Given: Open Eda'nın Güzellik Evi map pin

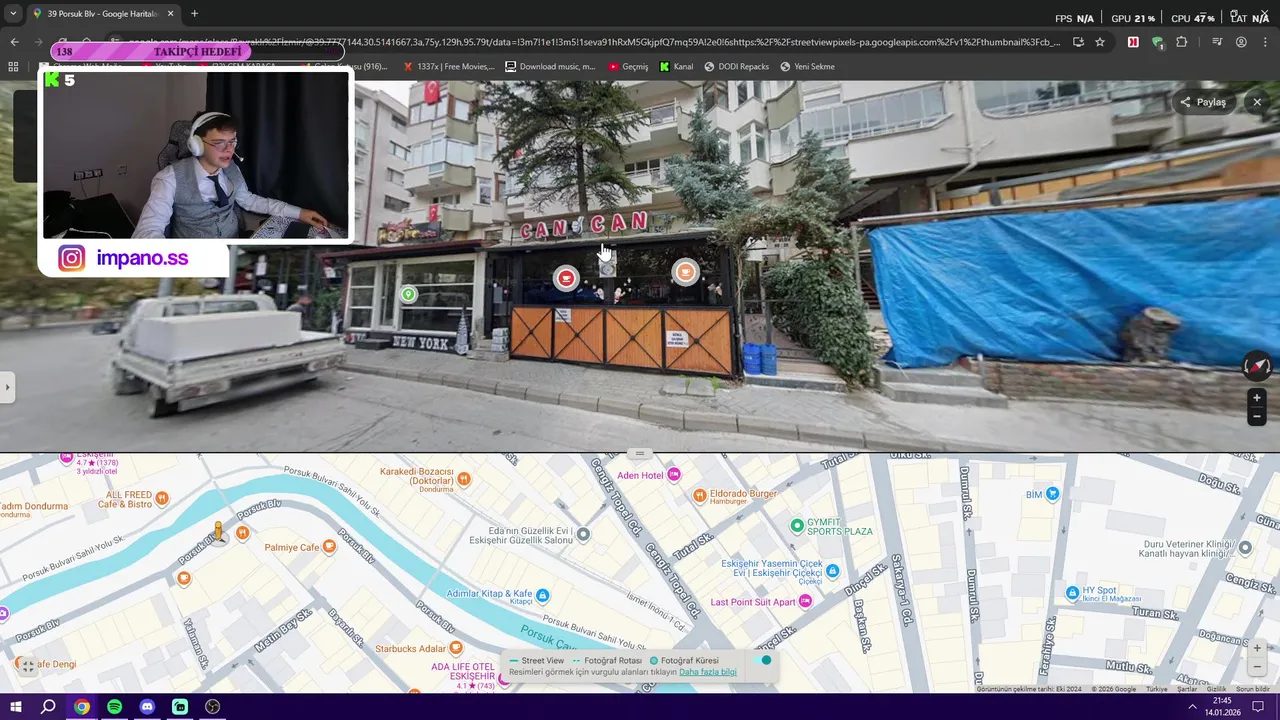Looking at the screenshot, I should 583,534.
